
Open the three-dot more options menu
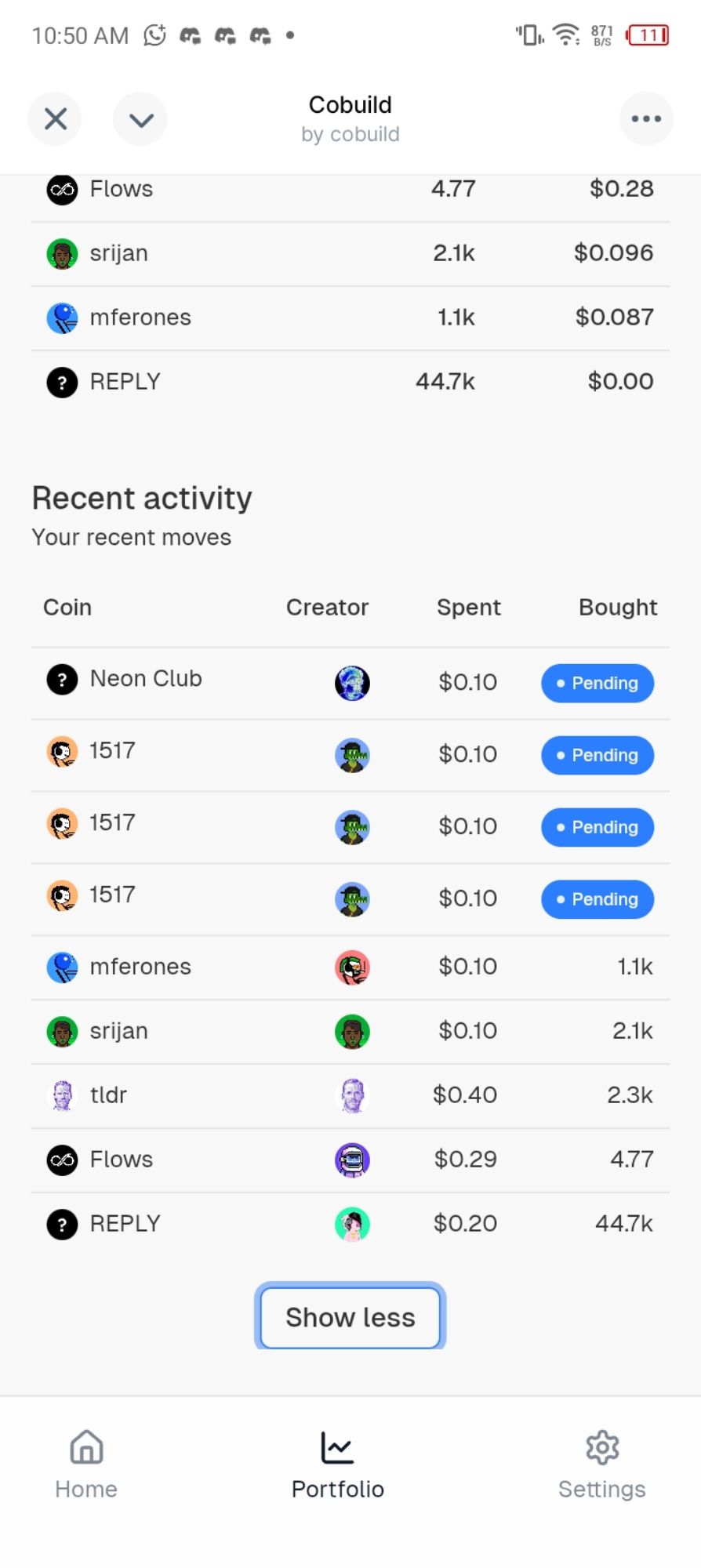[x=645, y=119]
